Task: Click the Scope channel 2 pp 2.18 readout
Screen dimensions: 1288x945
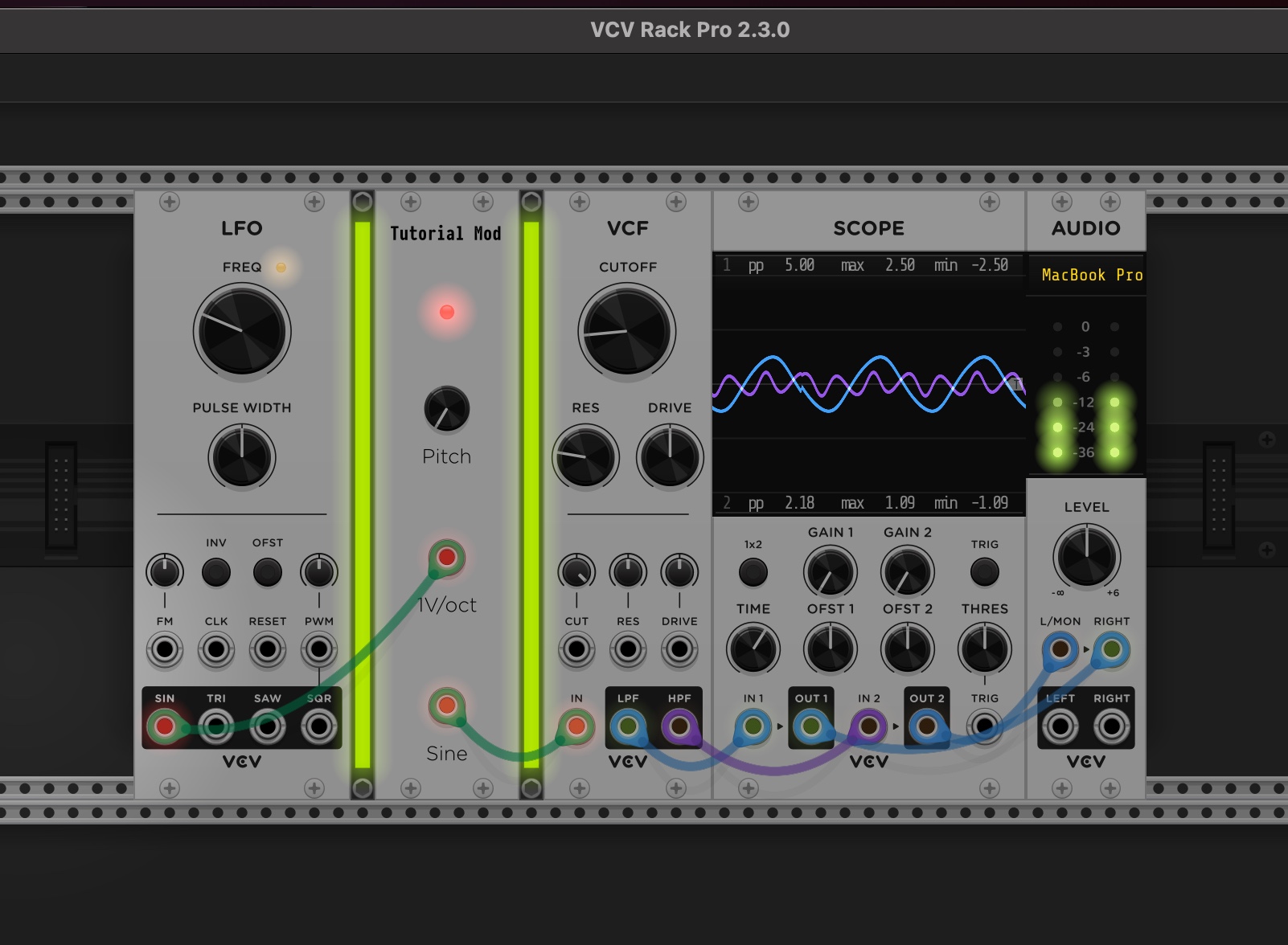Action: [x=781, y=503]
